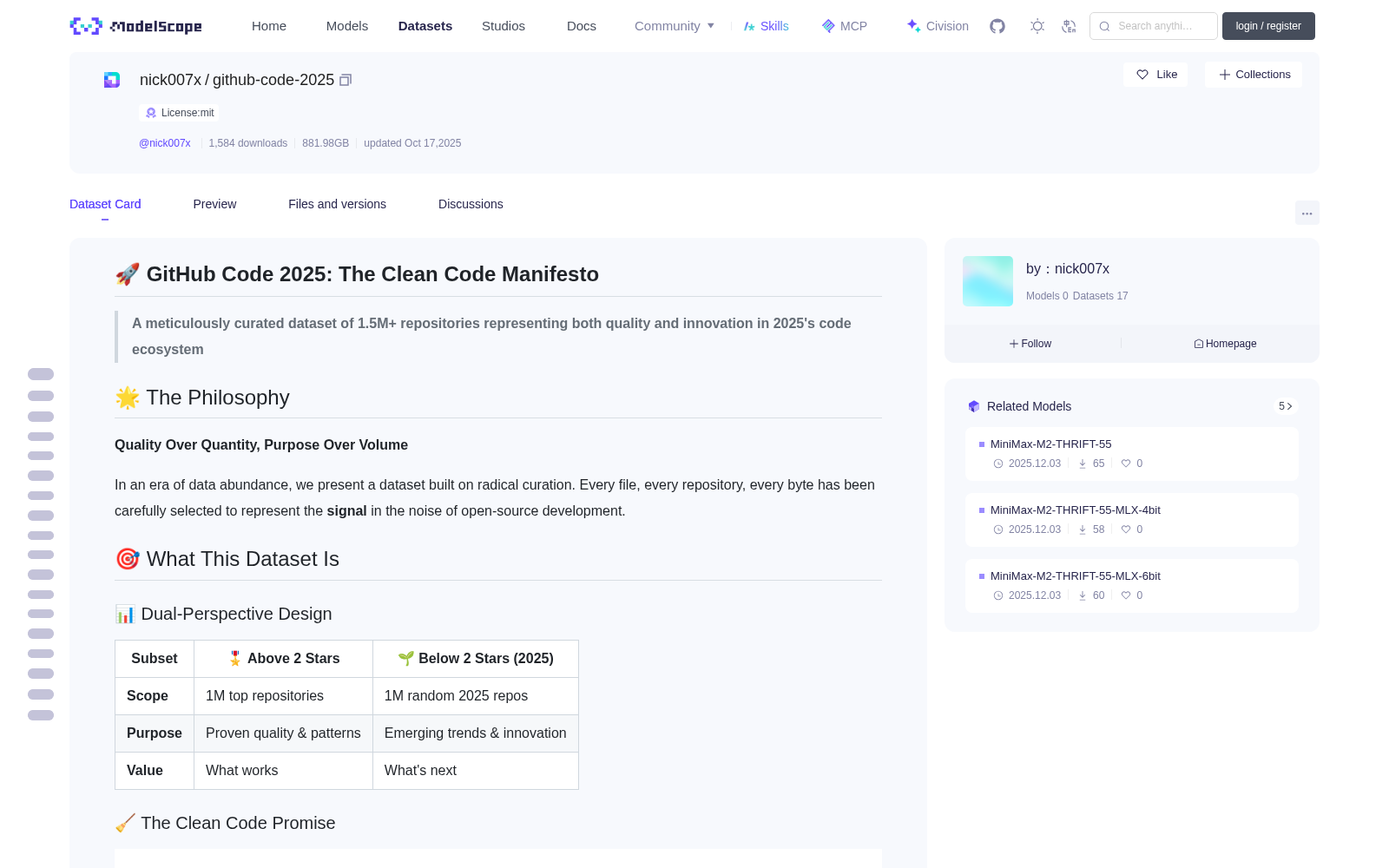Add dataset to Collections
The width and height of the screenshot is (1389, 868).
click(x=1254, y=75)
